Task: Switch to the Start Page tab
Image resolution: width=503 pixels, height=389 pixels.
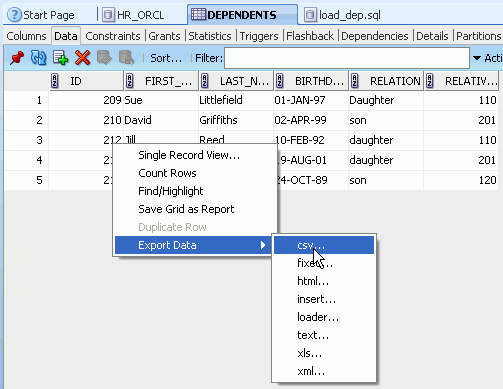Action: [x=49, y=15]
